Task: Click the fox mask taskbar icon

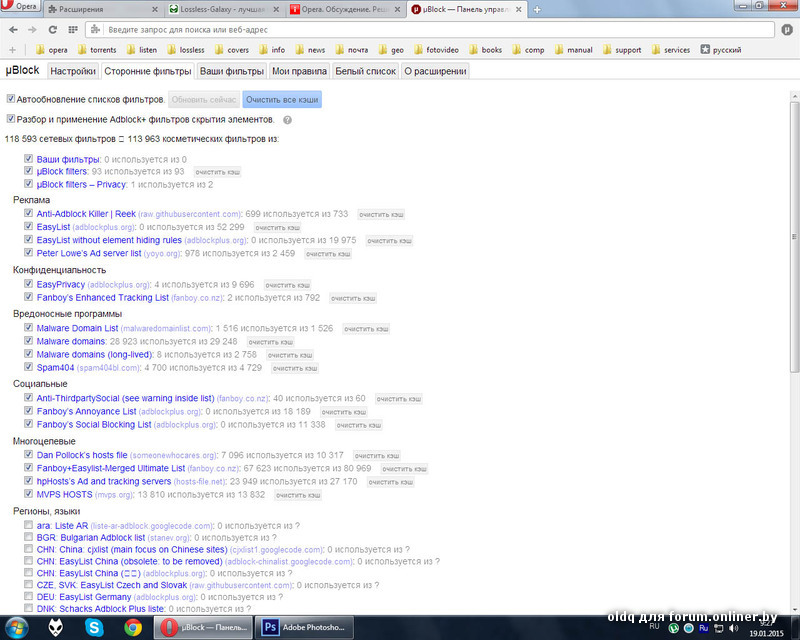Action: coord(56,627)
